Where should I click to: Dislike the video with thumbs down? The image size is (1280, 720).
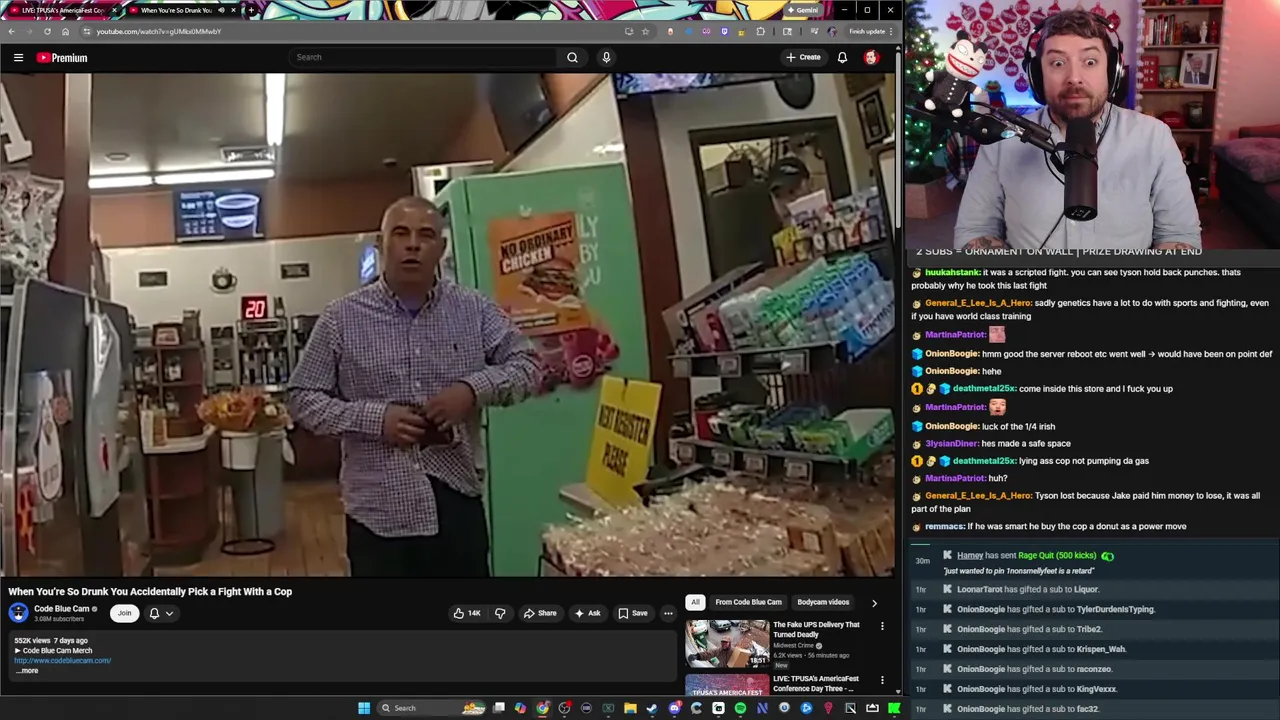[x=500, y=613]
